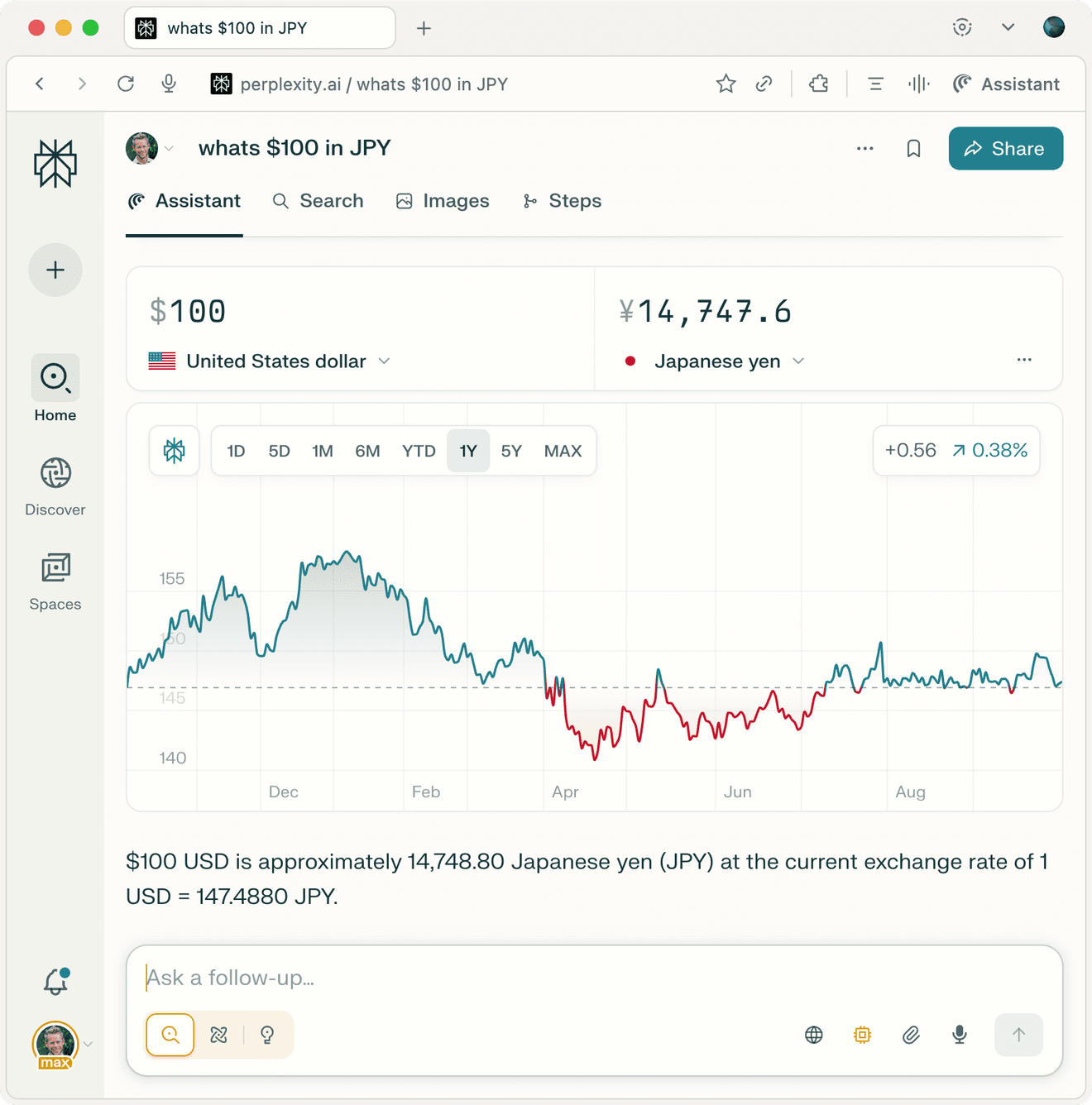Click the puzzle-piece extensions icon

point(819,84)
